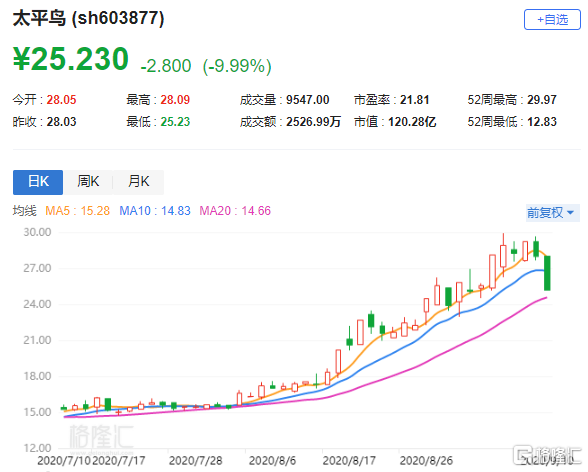
Task: Click the MA5 : 15.28 indicator label
Action: point(78,211)
